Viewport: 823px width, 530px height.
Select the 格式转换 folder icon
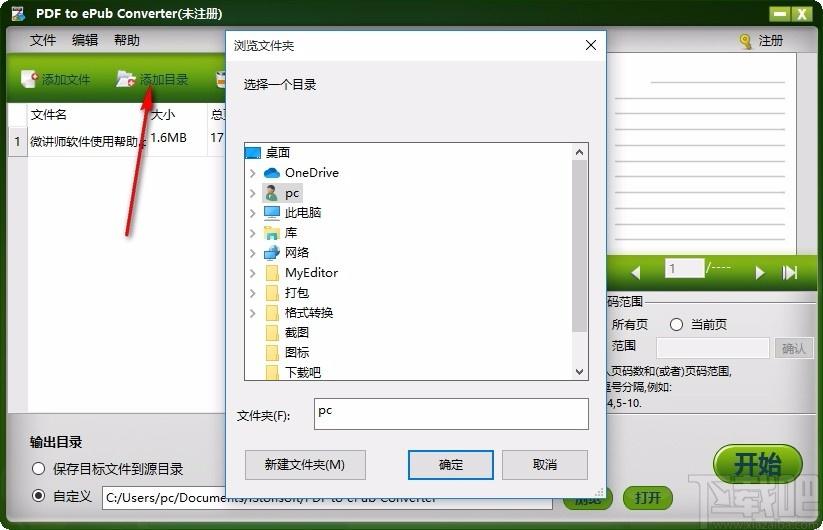pos(272,313)
